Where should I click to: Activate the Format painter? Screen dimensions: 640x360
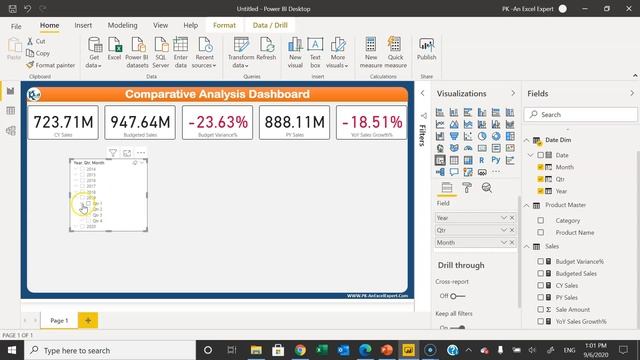click(51, 65)
